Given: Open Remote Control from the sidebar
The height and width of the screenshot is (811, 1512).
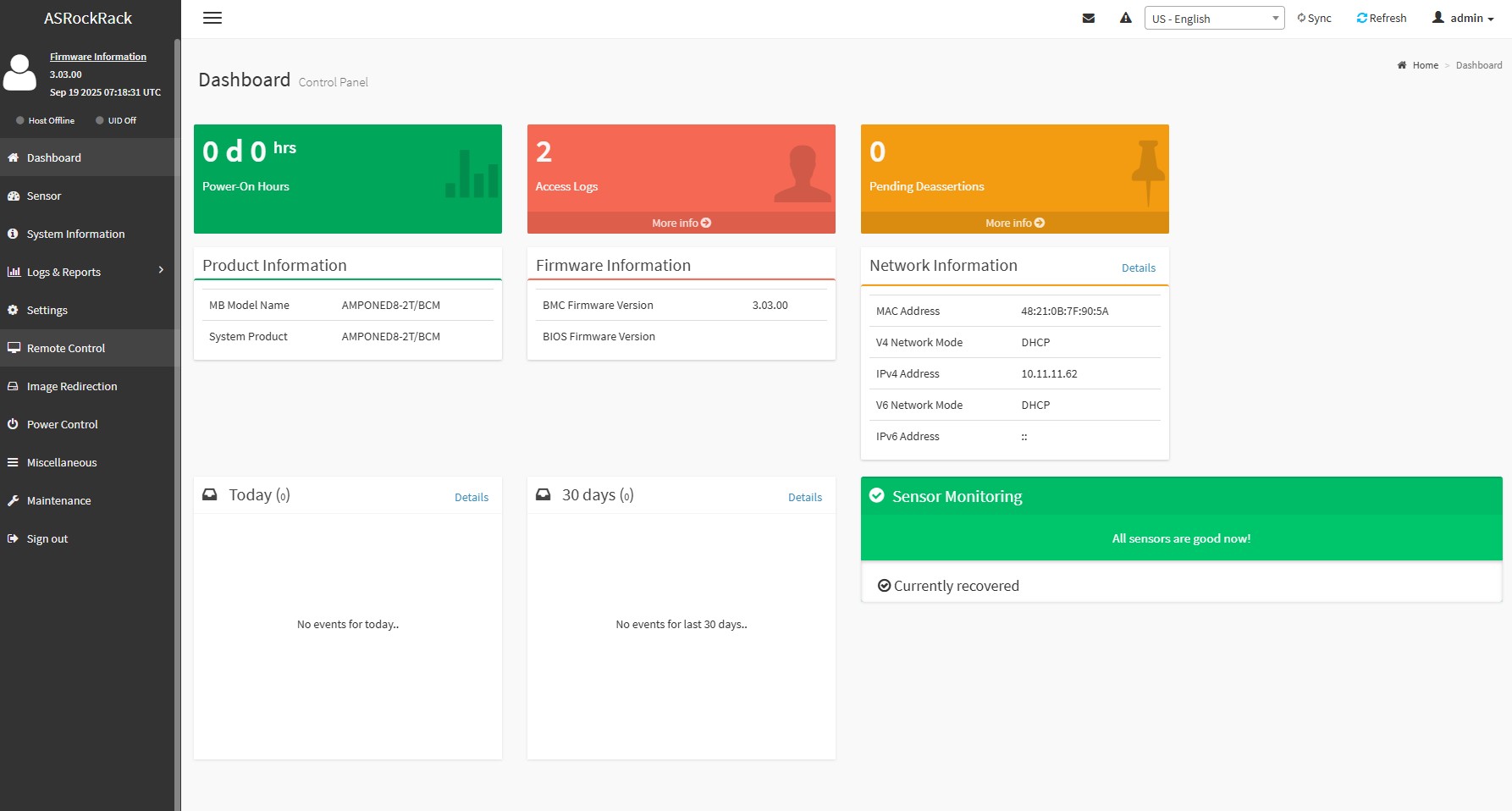Looking at the screenshot, I should [66, 348].
